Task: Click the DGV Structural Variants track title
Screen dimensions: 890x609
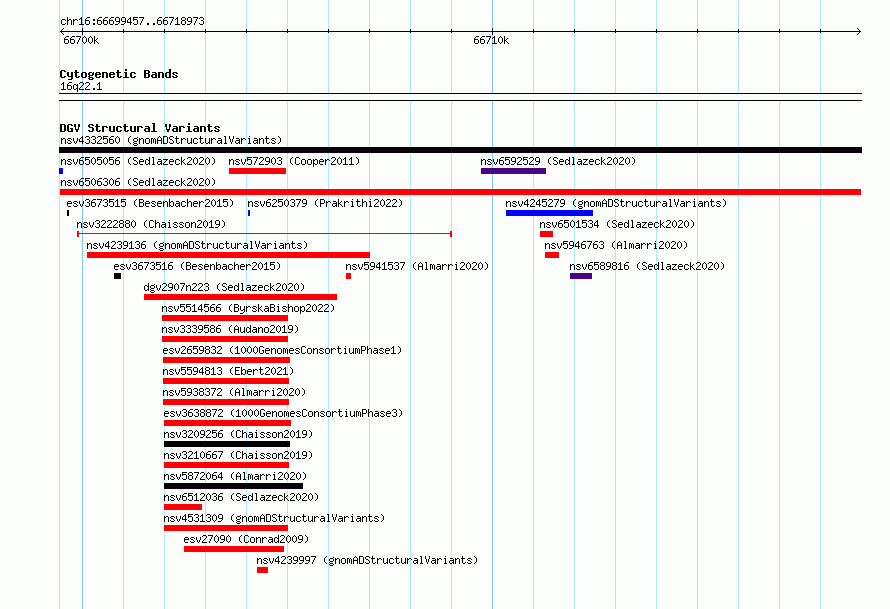Action: [140, 128]
